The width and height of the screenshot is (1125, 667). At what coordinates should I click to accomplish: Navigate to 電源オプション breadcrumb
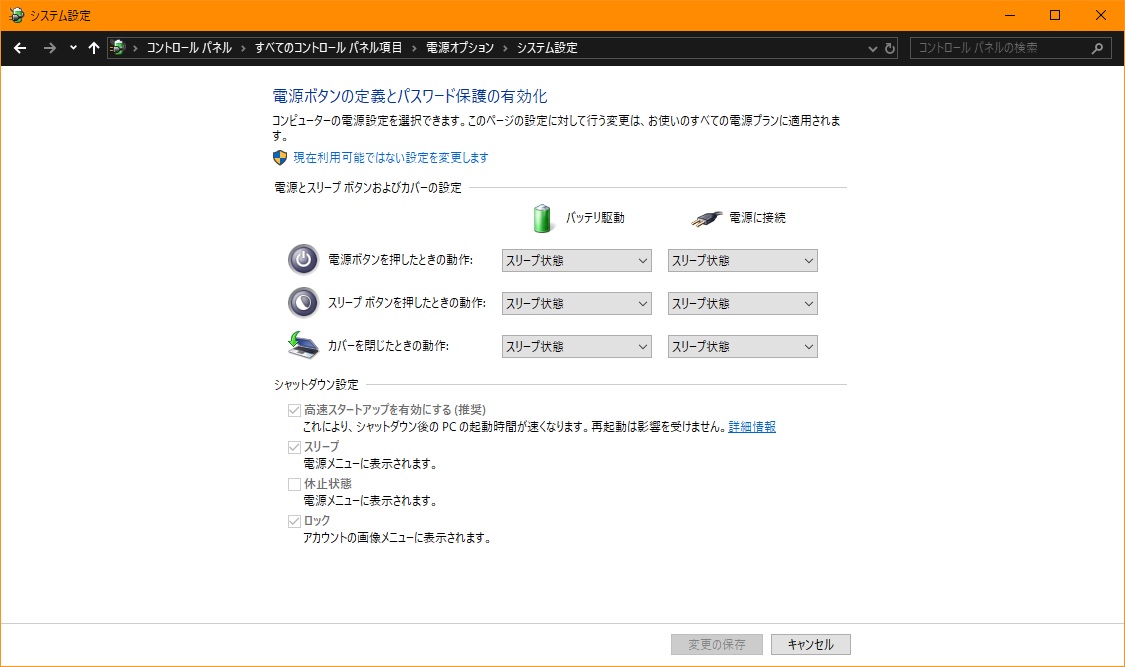pos(460,48)
